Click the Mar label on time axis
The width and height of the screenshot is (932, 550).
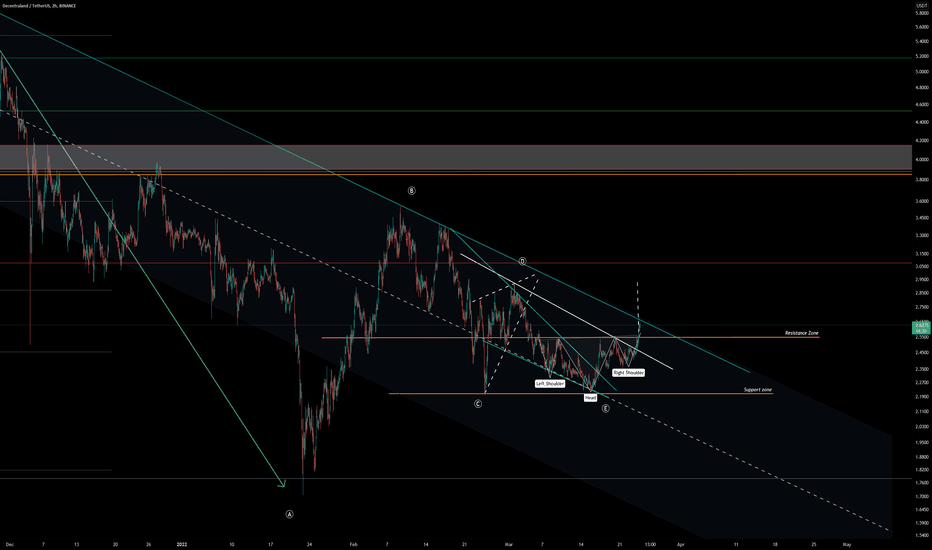[x=509, y=544]
